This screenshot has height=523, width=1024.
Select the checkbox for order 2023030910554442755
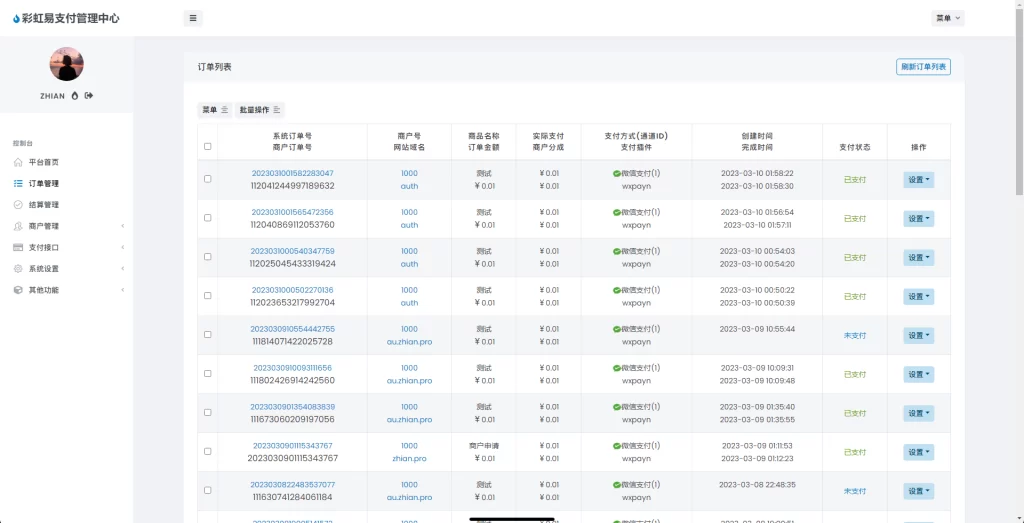(208, 335)
